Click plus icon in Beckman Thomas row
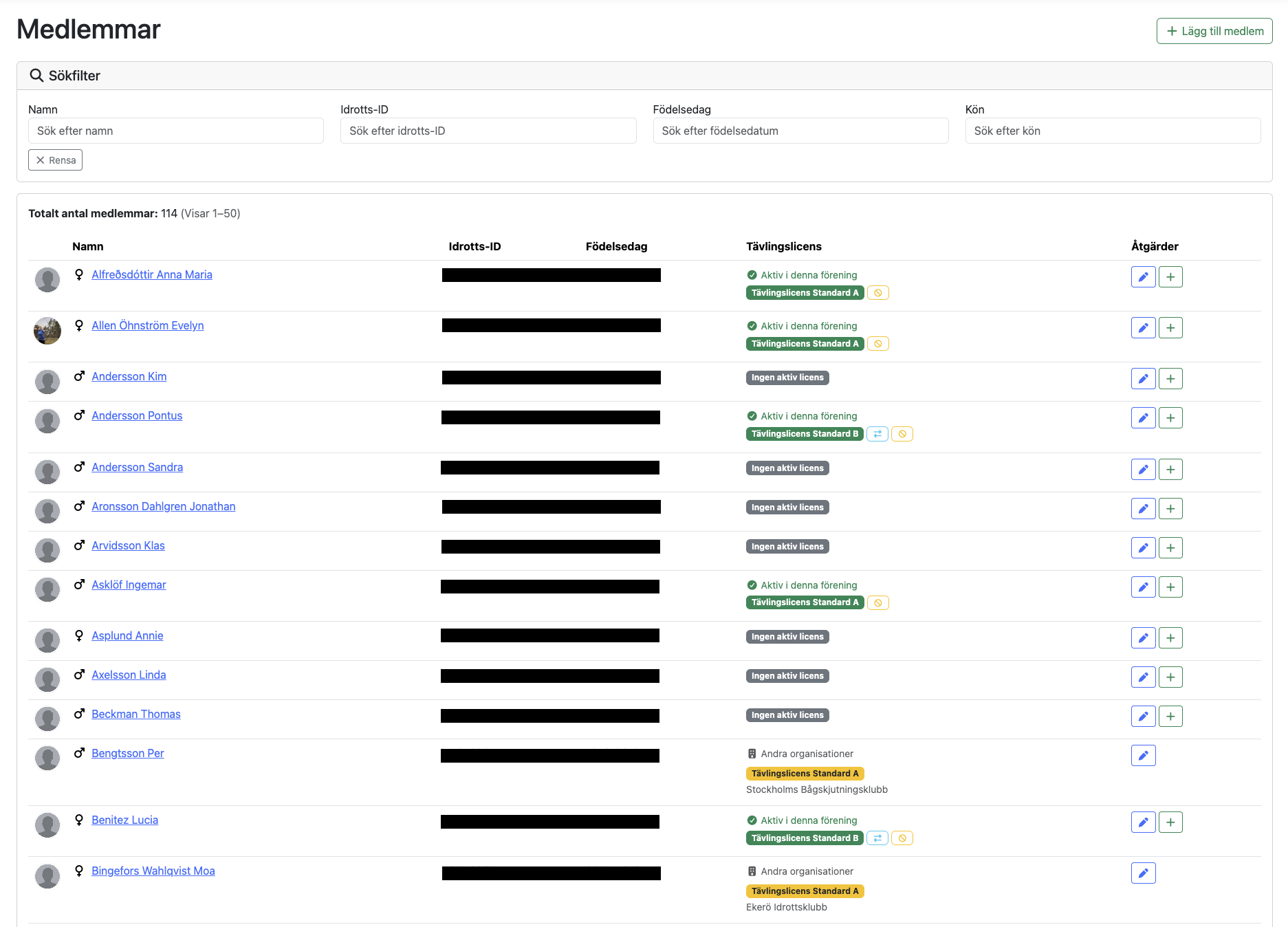 point(1170,717)
